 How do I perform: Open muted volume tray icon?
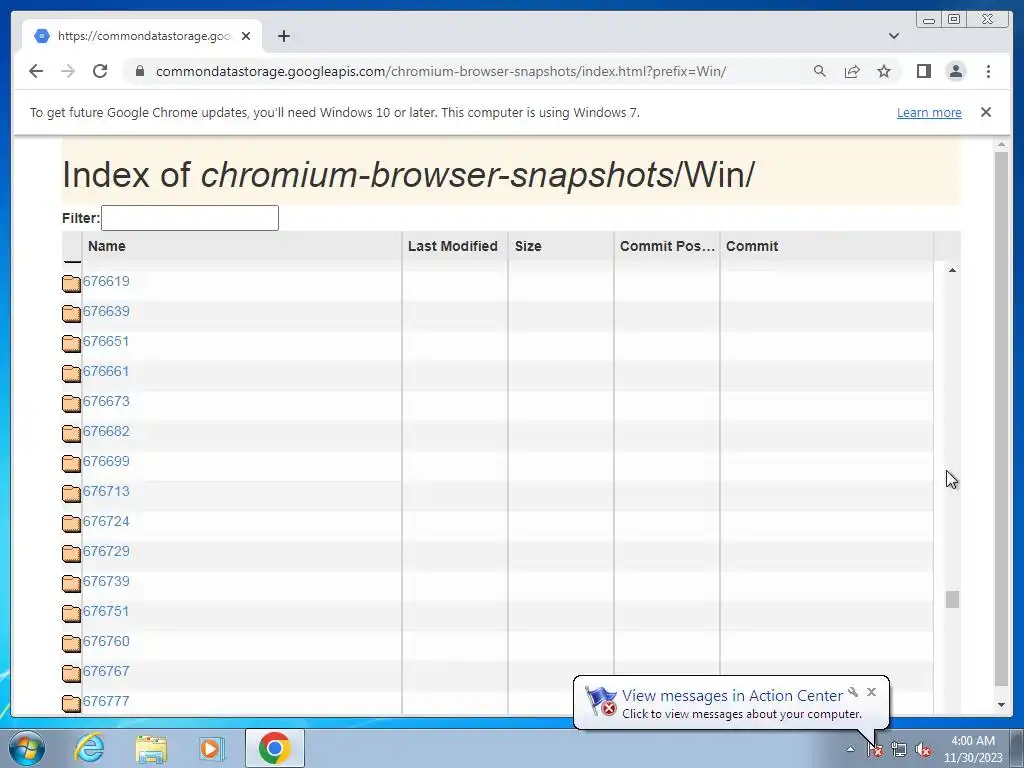click(923, 750)
